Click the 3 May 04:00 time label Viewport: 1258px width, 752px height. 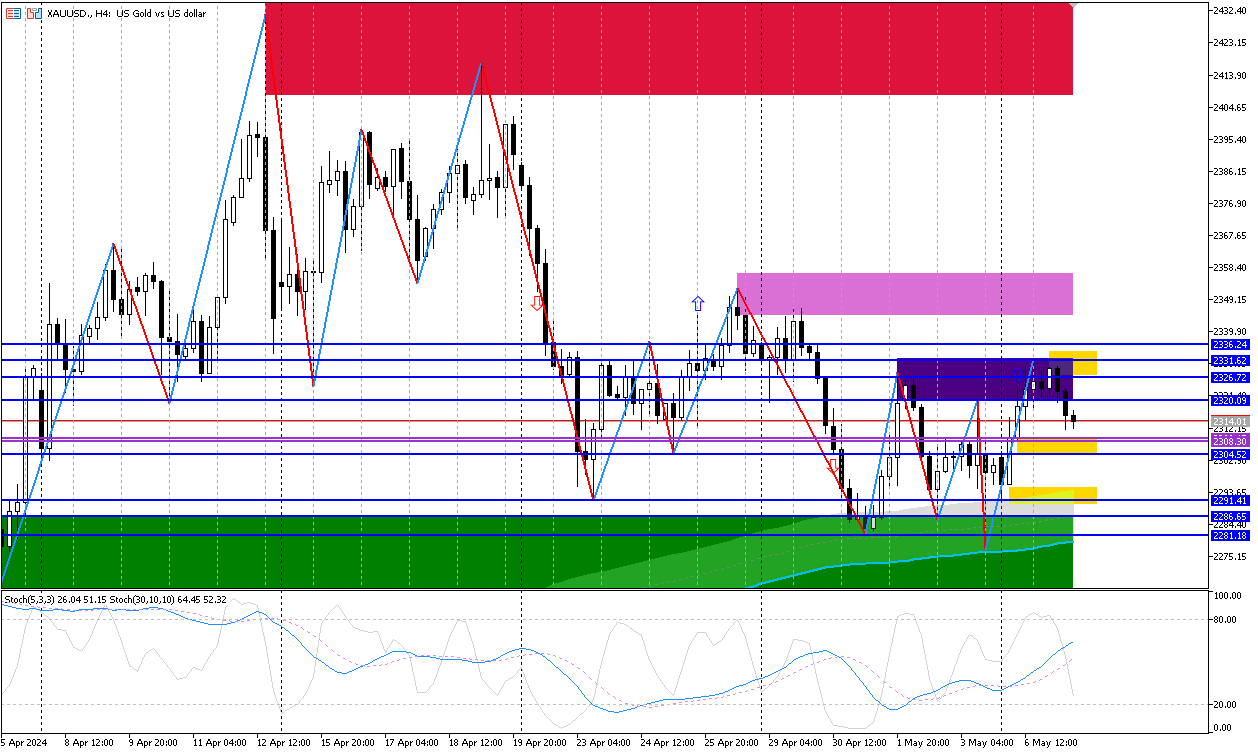[x=986, y=743]
